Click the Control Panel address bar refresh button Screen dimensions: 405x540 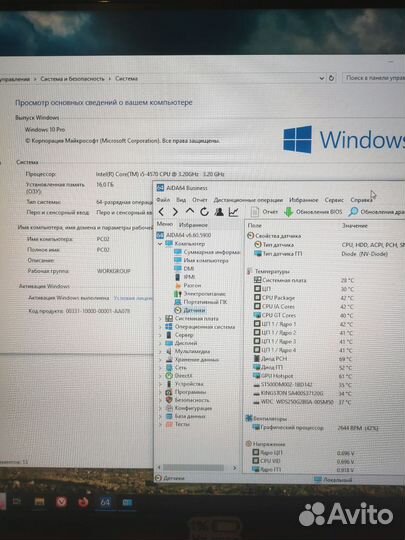[331, 78]
